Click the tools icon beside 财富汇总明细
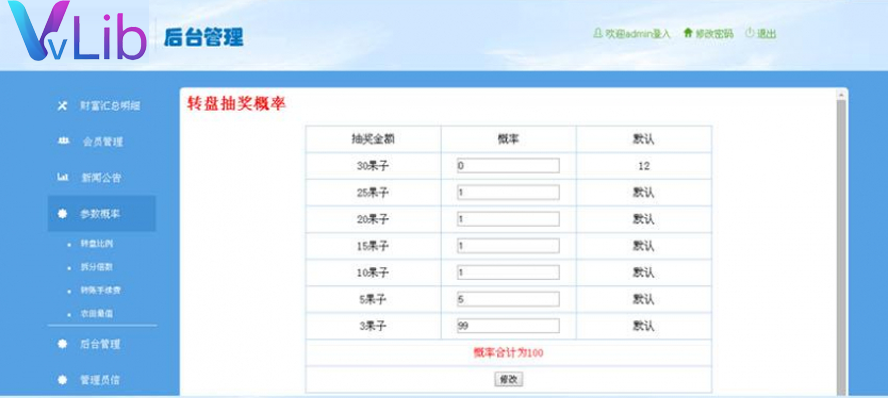Viewport: 888px width, 398px height. pyautogui.click(x=62, y=106)
